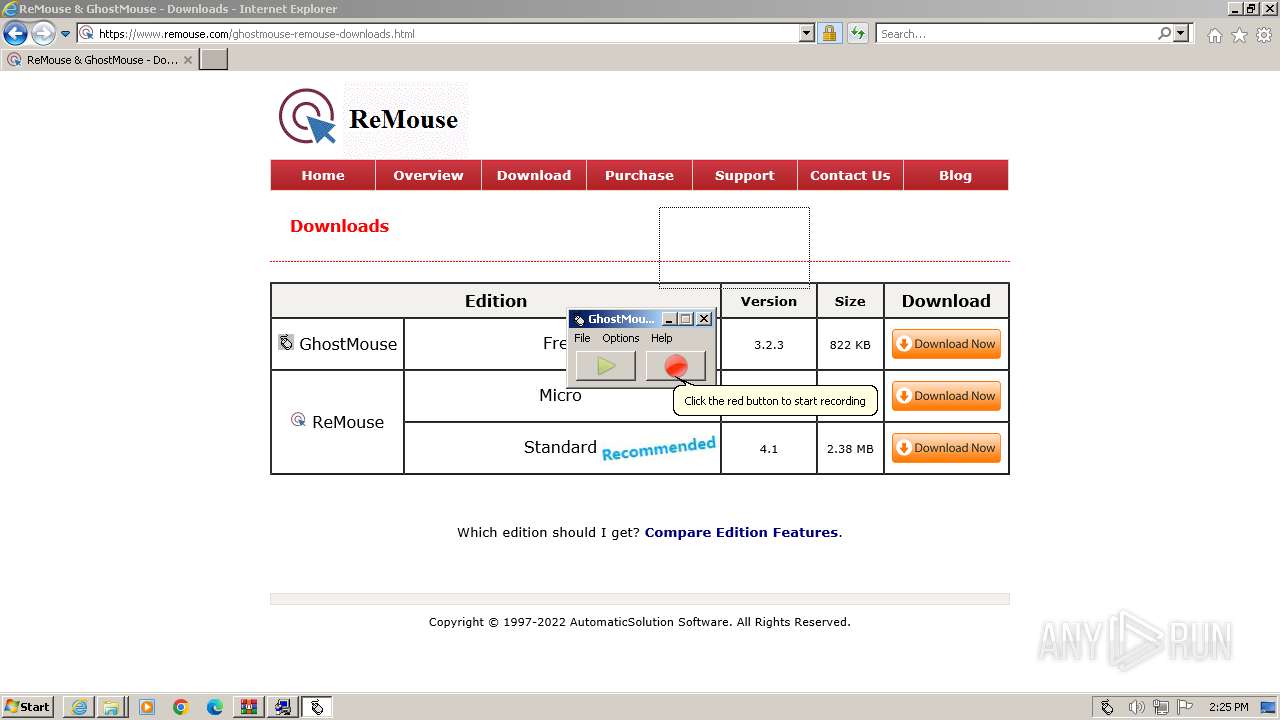Click the browser Home icon
The image size is (1280, 720).
click(1214, 35)
